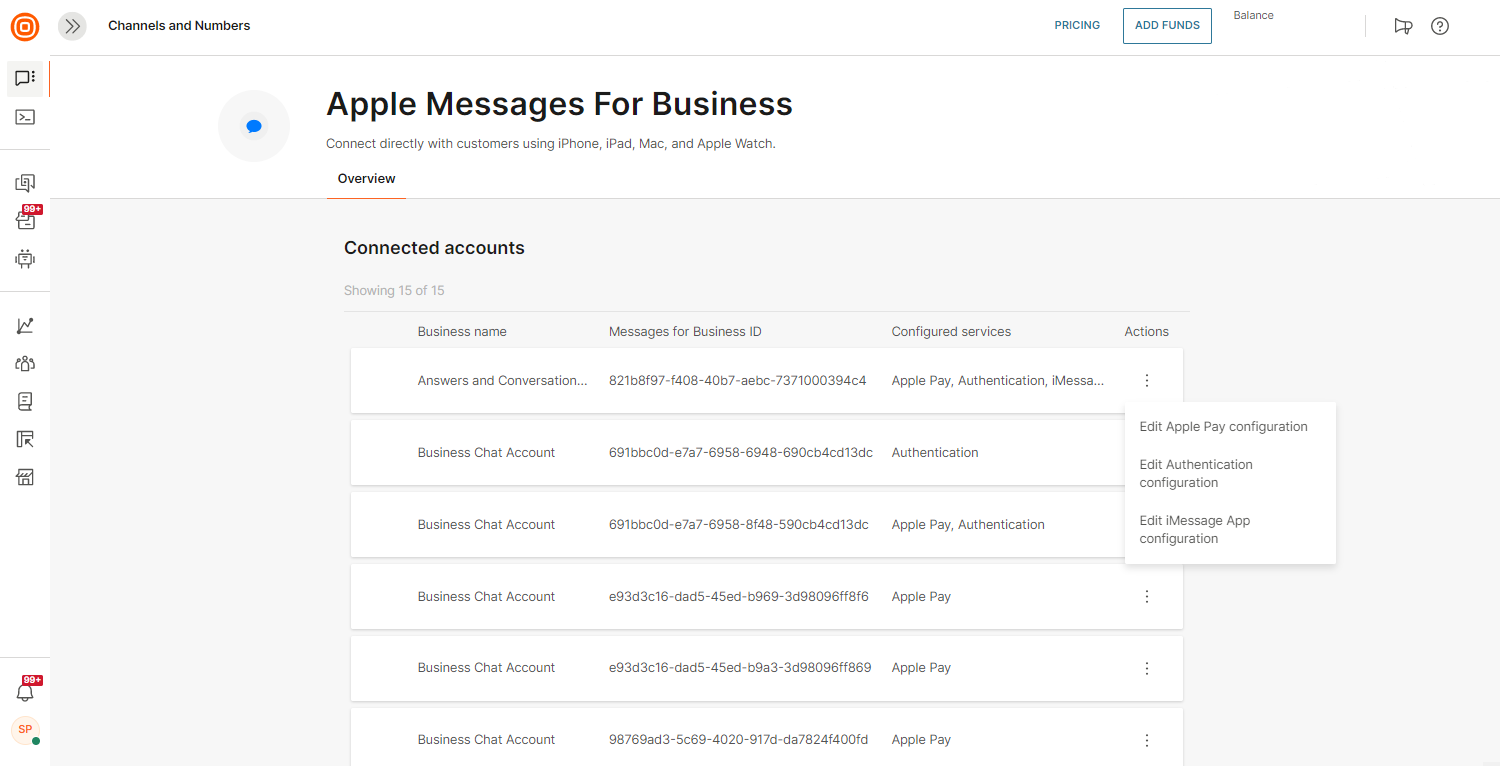
Task: Open the notifications bell icon
Action: click(x=25, y=692)
